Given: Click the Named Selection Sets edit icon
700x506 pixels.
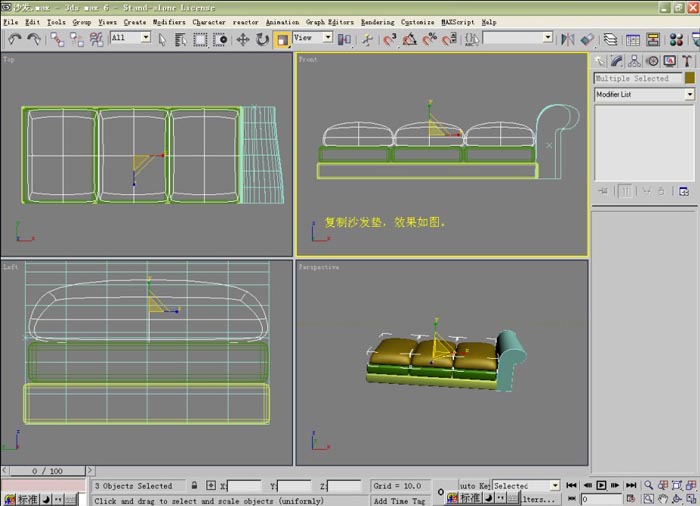Looking at the screenshot, I should (471, 40).
